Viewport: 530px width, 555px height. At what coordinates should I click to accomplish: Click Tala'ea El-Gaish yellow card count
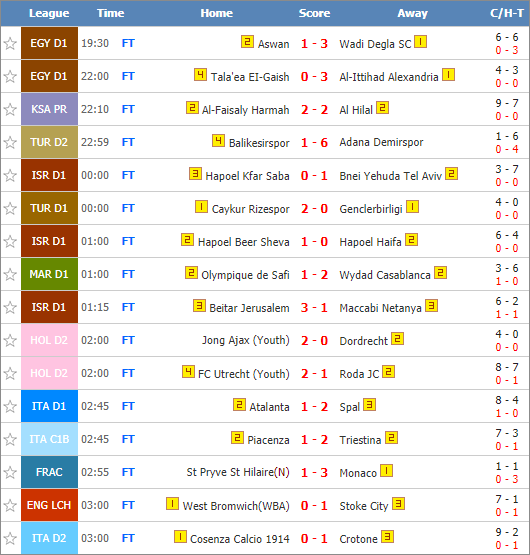coord(200,74)
